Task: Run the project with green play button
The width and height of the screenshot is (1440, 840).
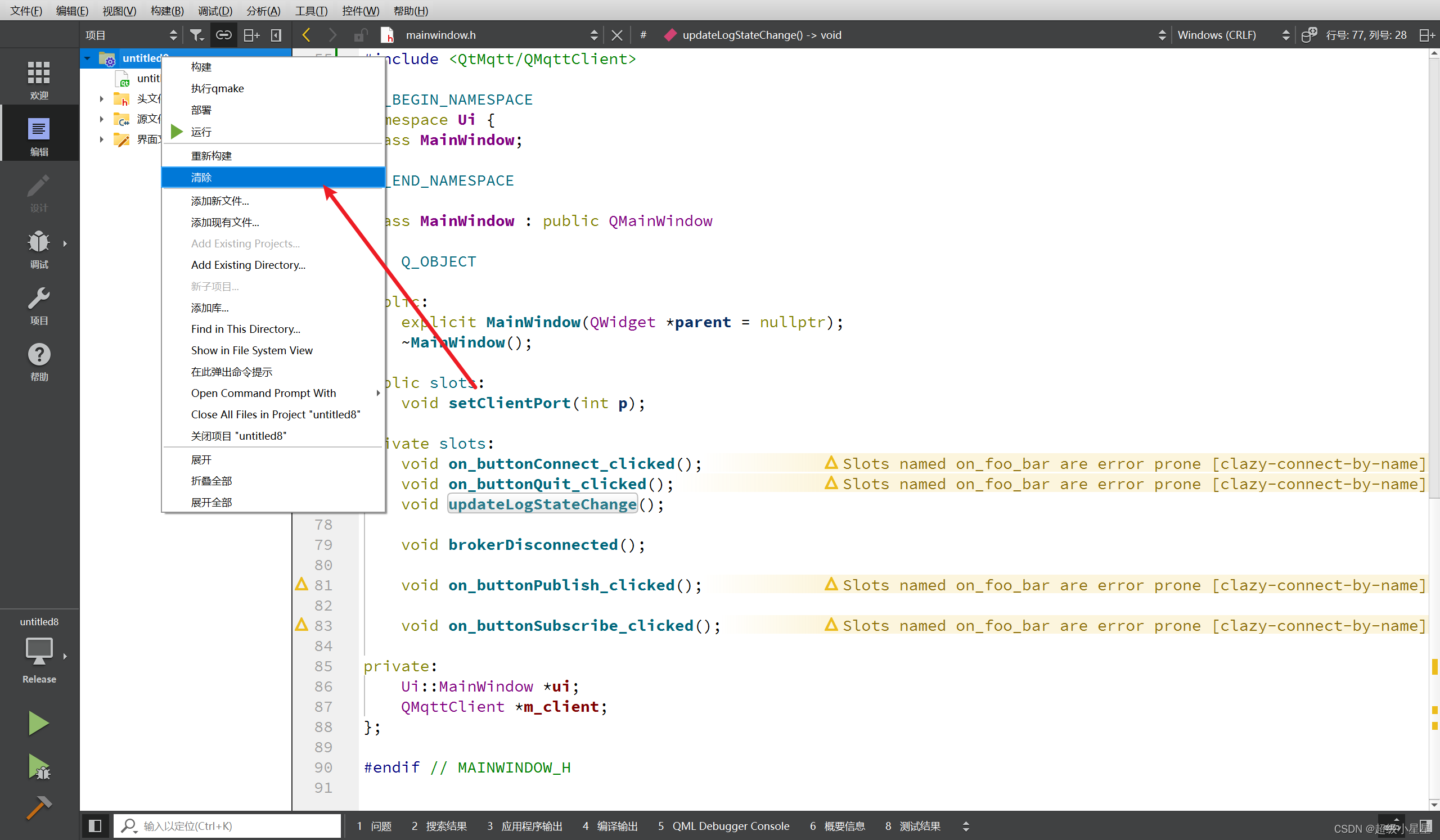Action: pos(38,724)
